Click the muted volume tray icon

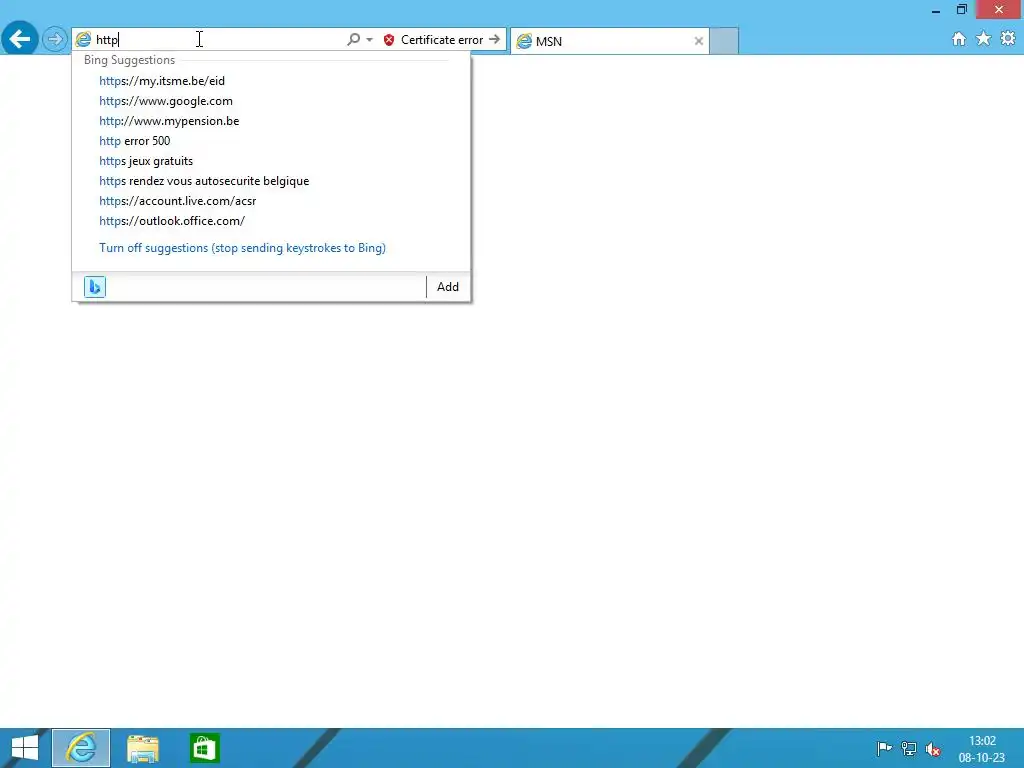pos(933,749)
